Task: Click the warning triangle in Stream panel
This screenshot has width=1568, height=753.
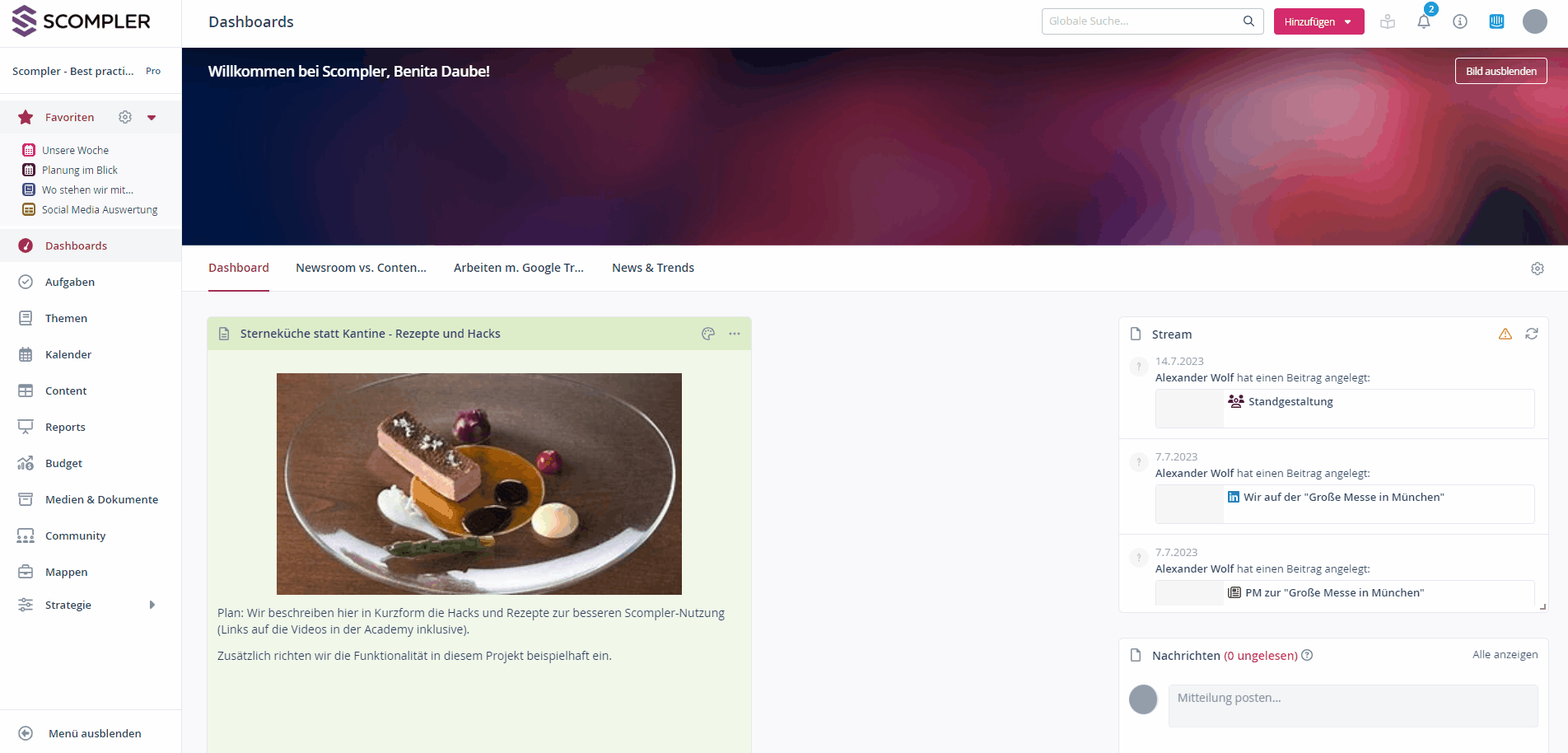Action: (x=1505, y=334)
